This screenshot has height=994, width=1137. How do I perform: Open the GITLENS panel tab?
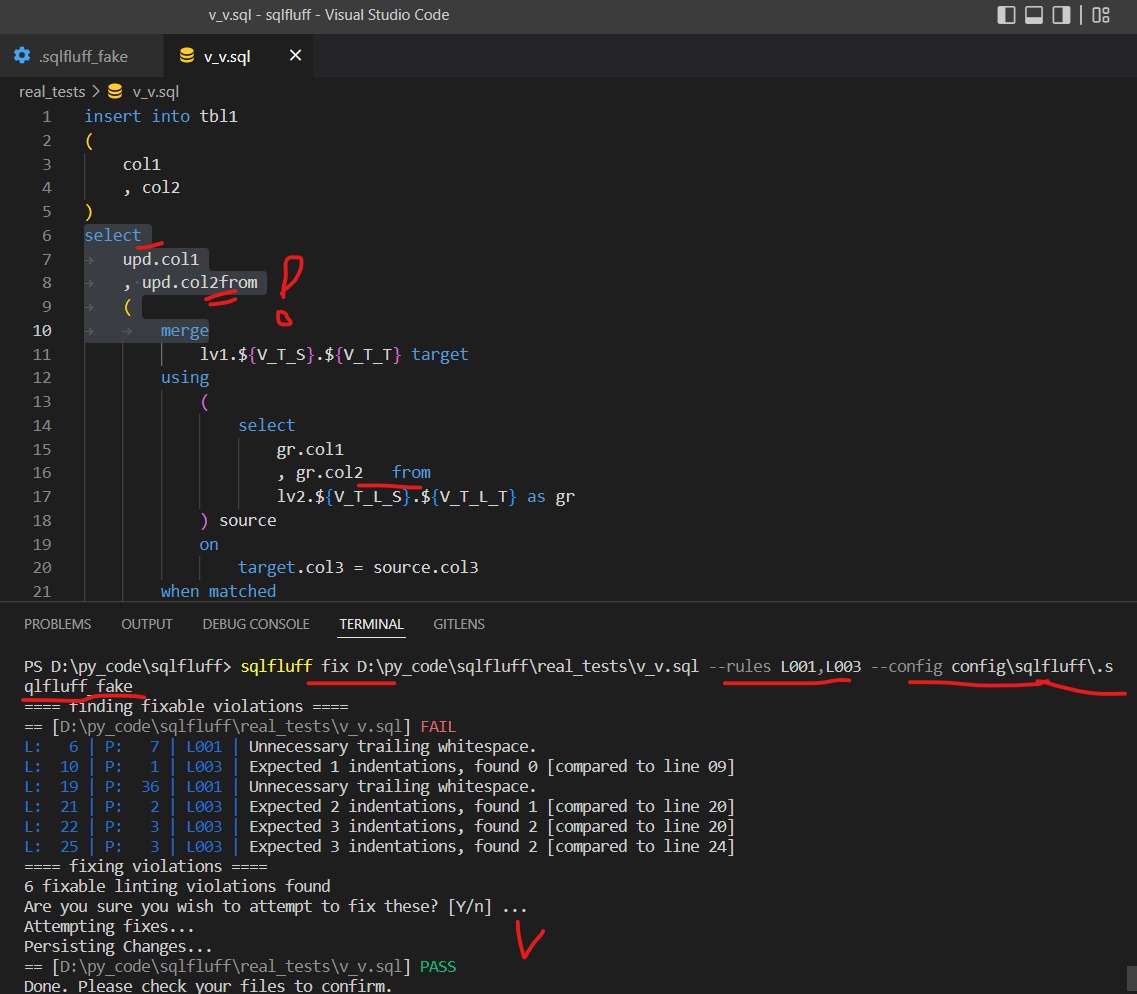pyautogui.click(x=459, y=624)
